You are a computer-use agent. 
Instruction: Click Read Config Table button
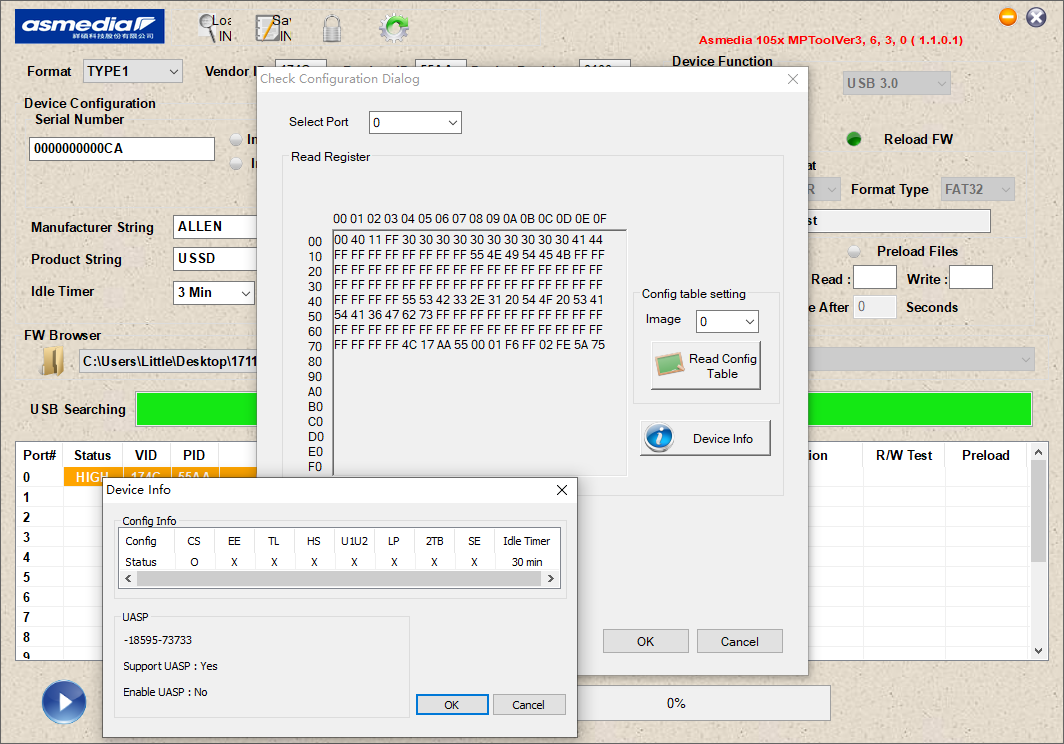pos(706,366)
